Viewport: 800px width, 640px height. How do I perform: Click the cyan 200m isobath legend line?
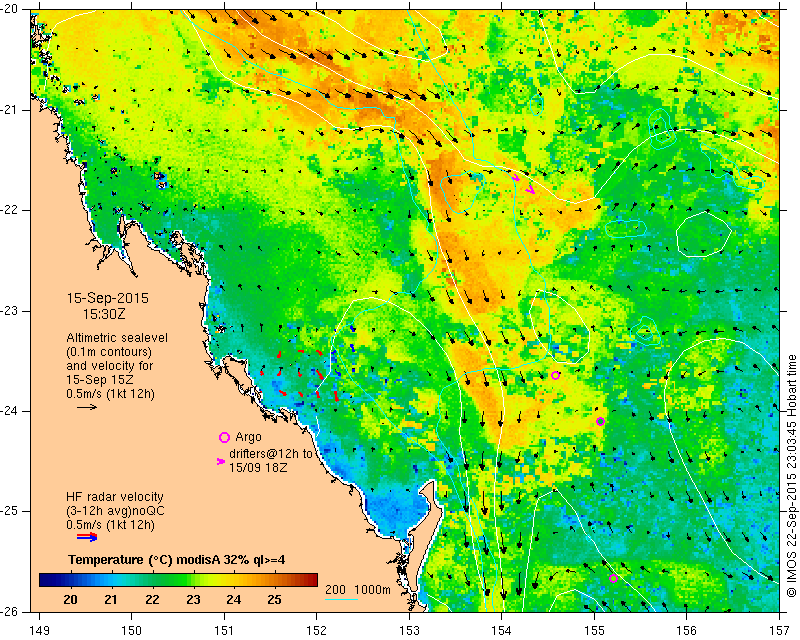click(341, 599)
